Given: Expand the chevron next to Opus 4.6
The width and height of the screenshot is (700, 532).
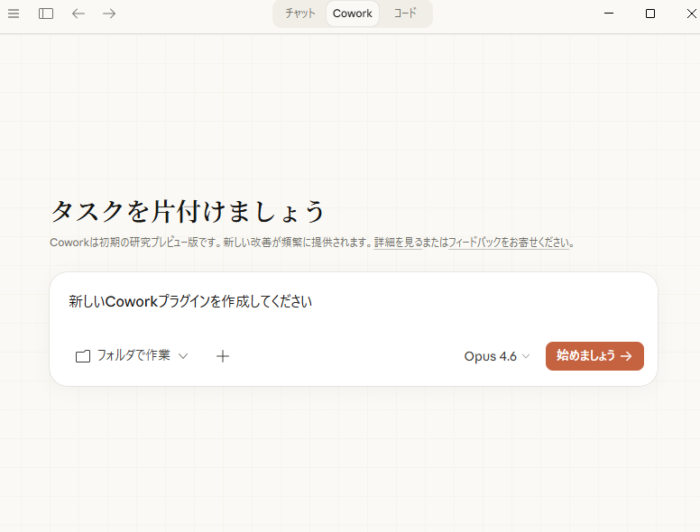Looking at the screenshot, I should tap(526, 356).
